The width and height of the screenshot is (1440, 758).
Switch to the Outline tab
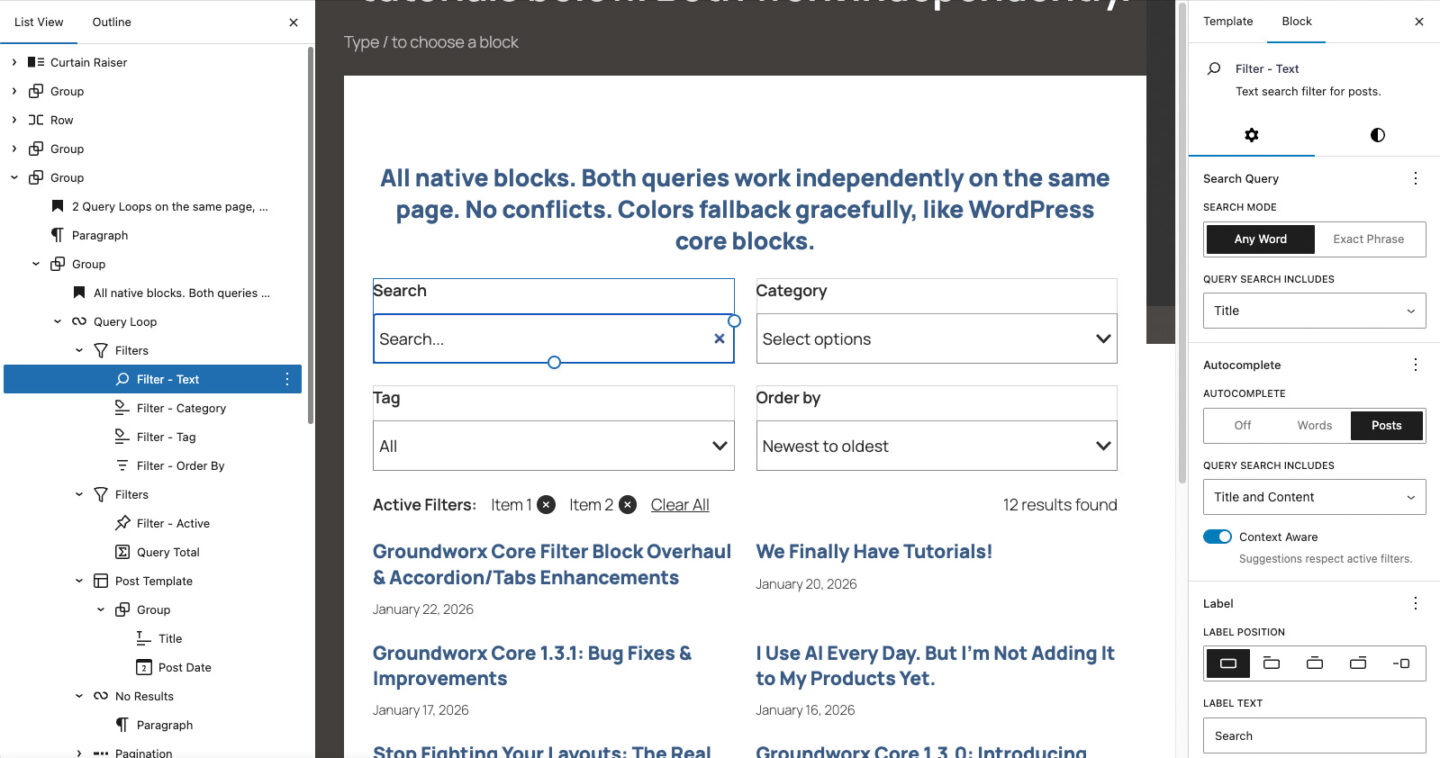click(x=111, y=22)
